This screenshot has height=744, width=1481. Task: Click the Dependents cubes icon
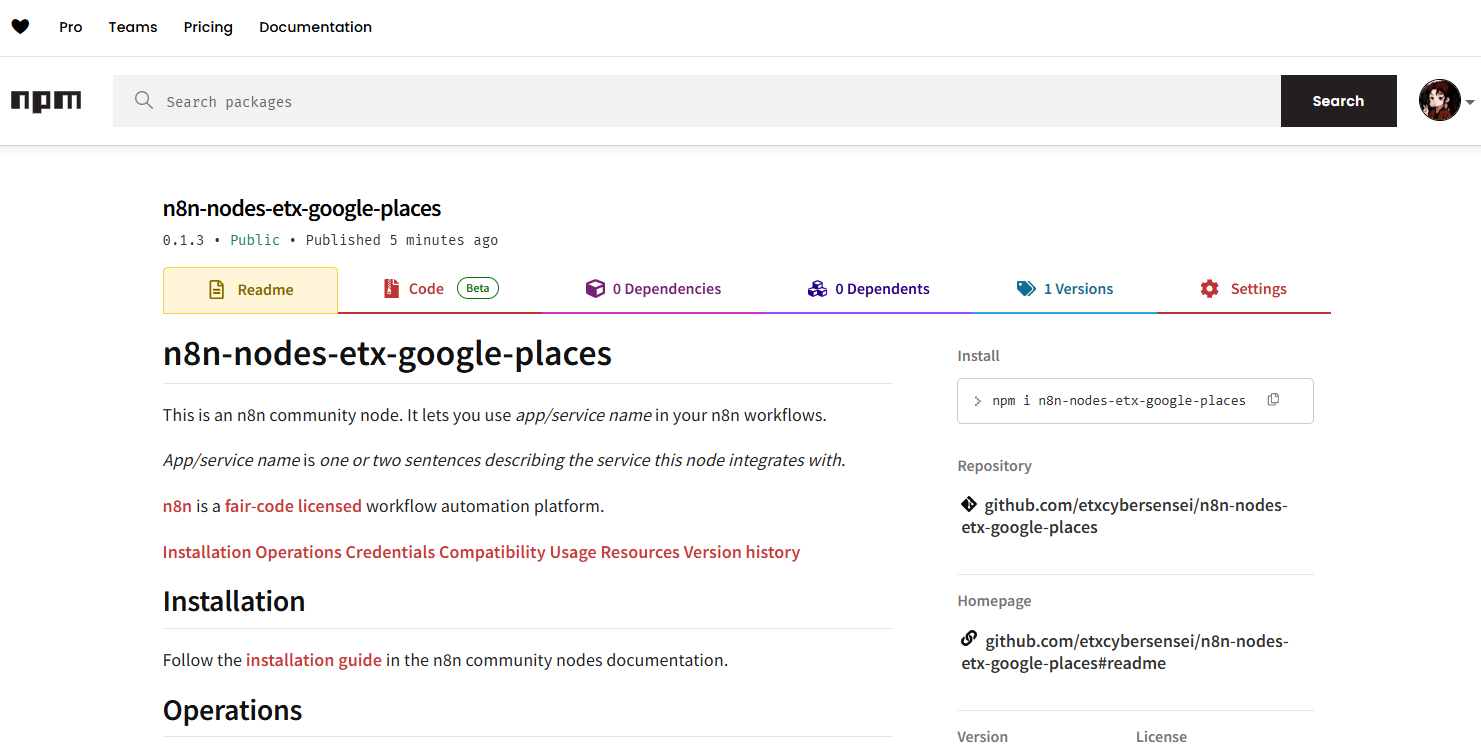817,289
